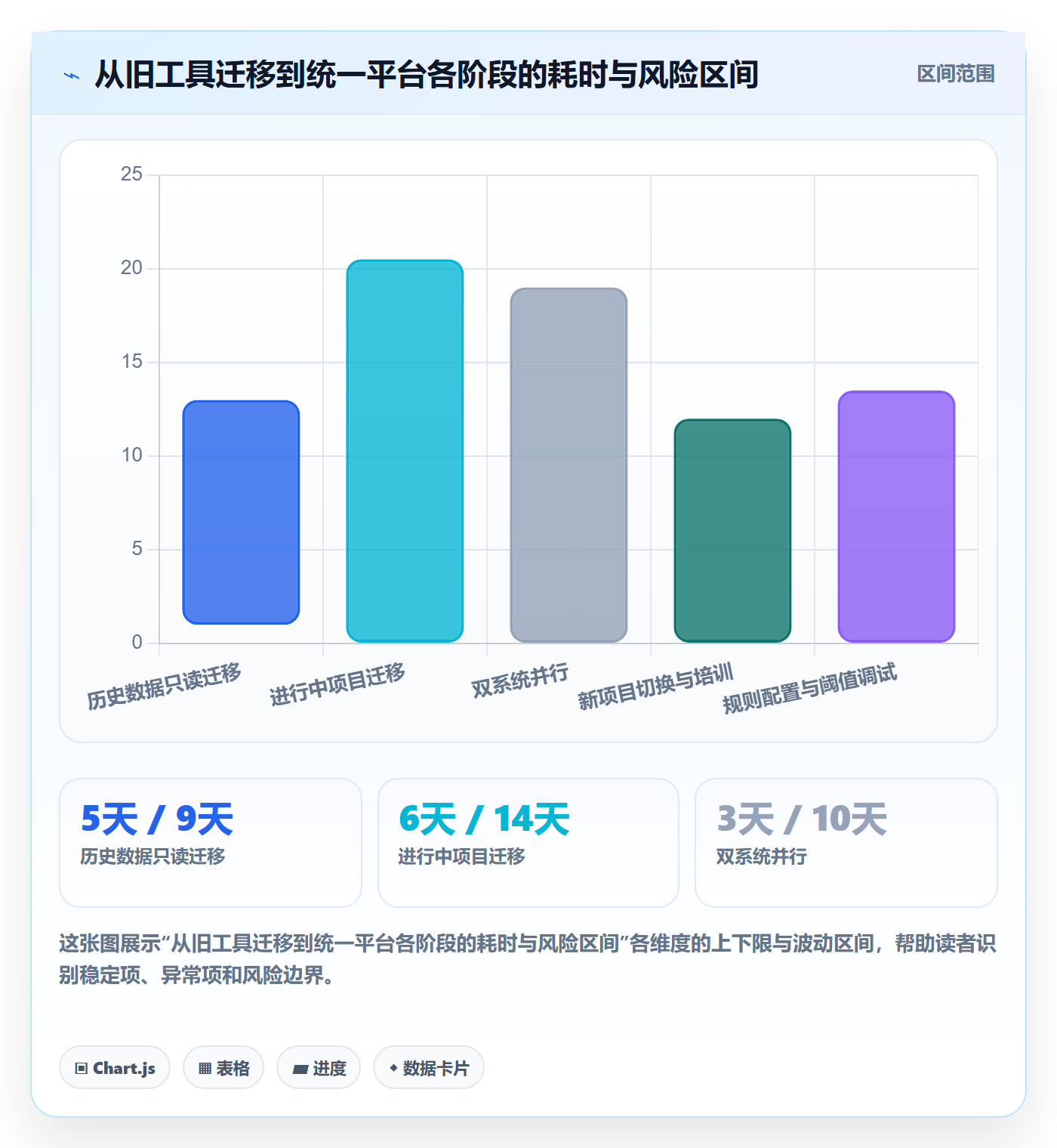The width and height of the screenshot is (1057, 1148).
Task: Select the blue 历史数据只读迁移 bar
Action: [x=241, y=512]
